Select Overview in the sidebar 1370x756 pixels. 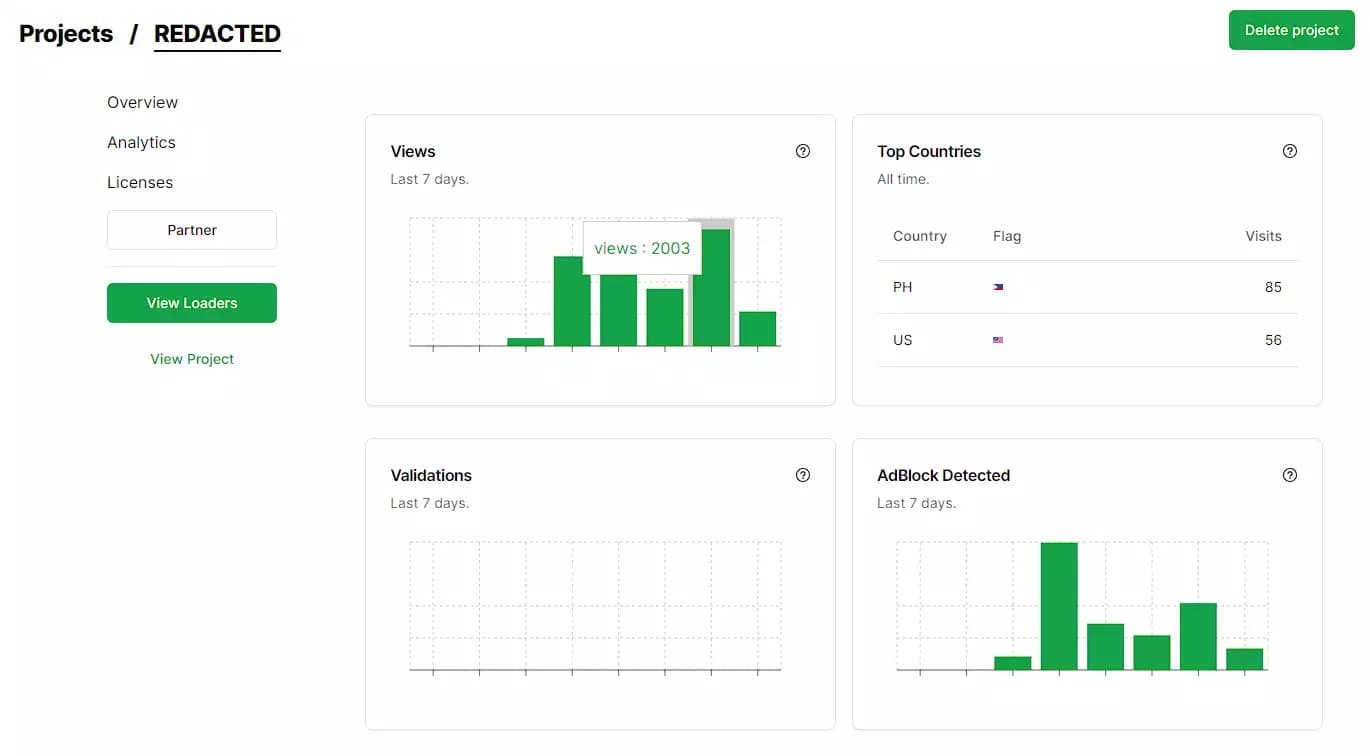(x=142, y=102)
